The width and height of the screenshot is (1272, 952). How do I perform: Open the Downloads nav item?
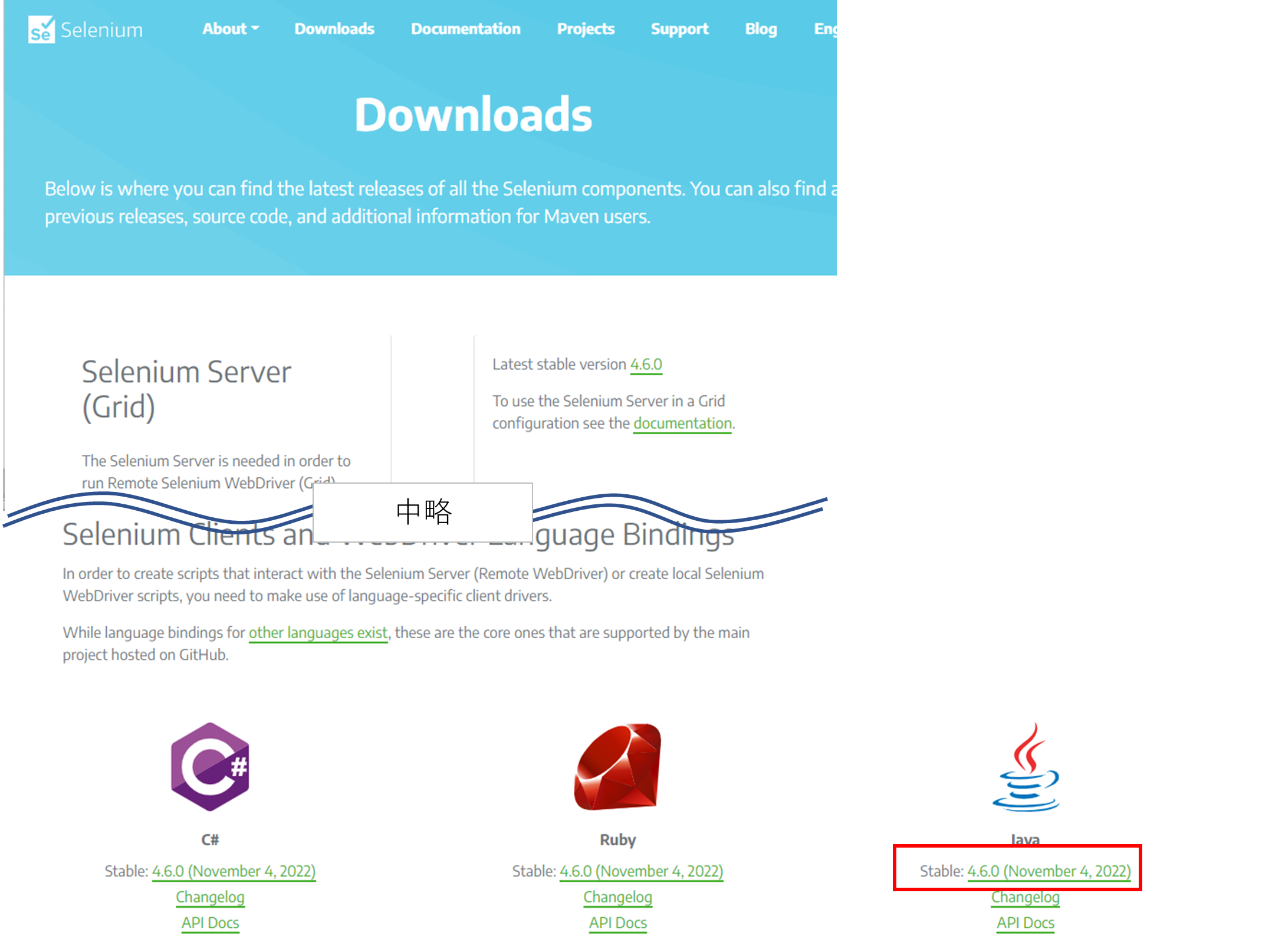coord(334,29)
